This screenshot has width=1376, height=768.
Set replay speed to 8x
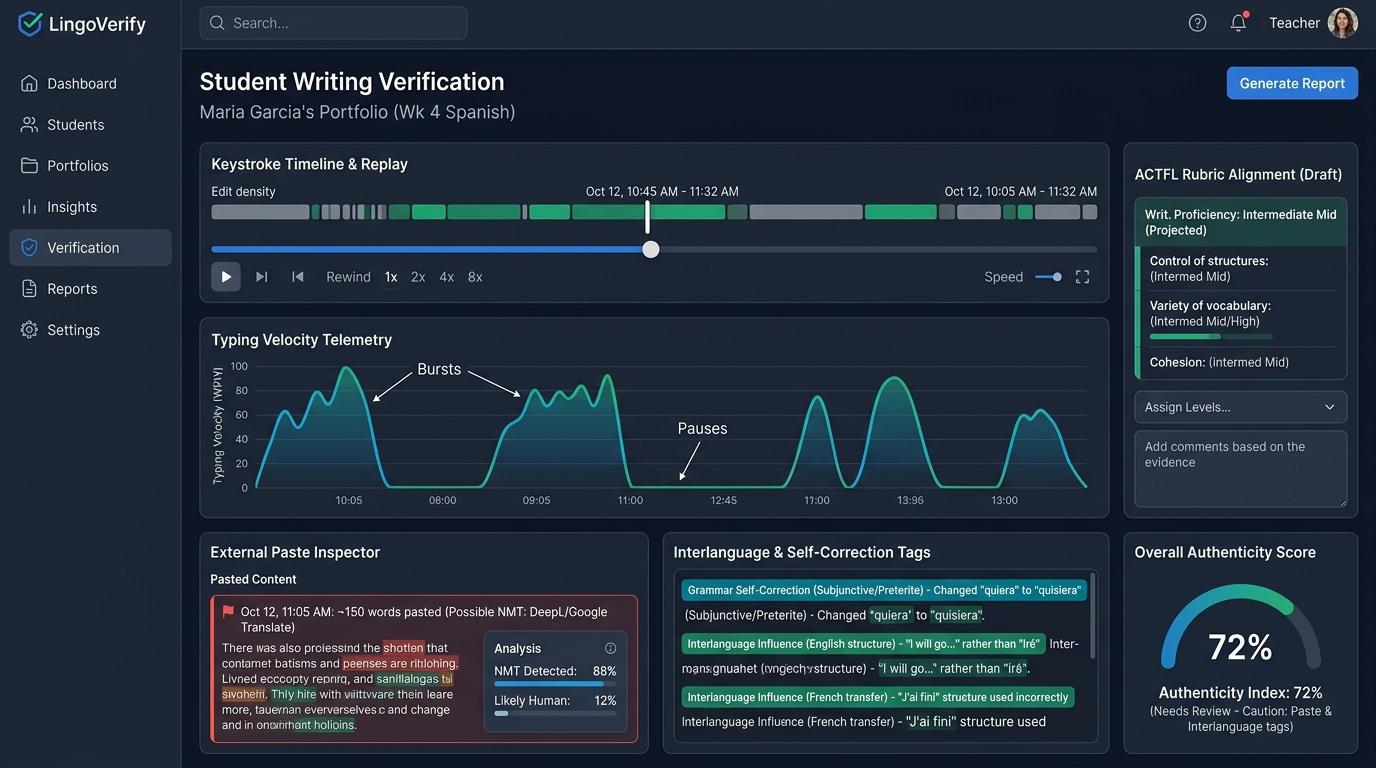click(x=475, y=277)
